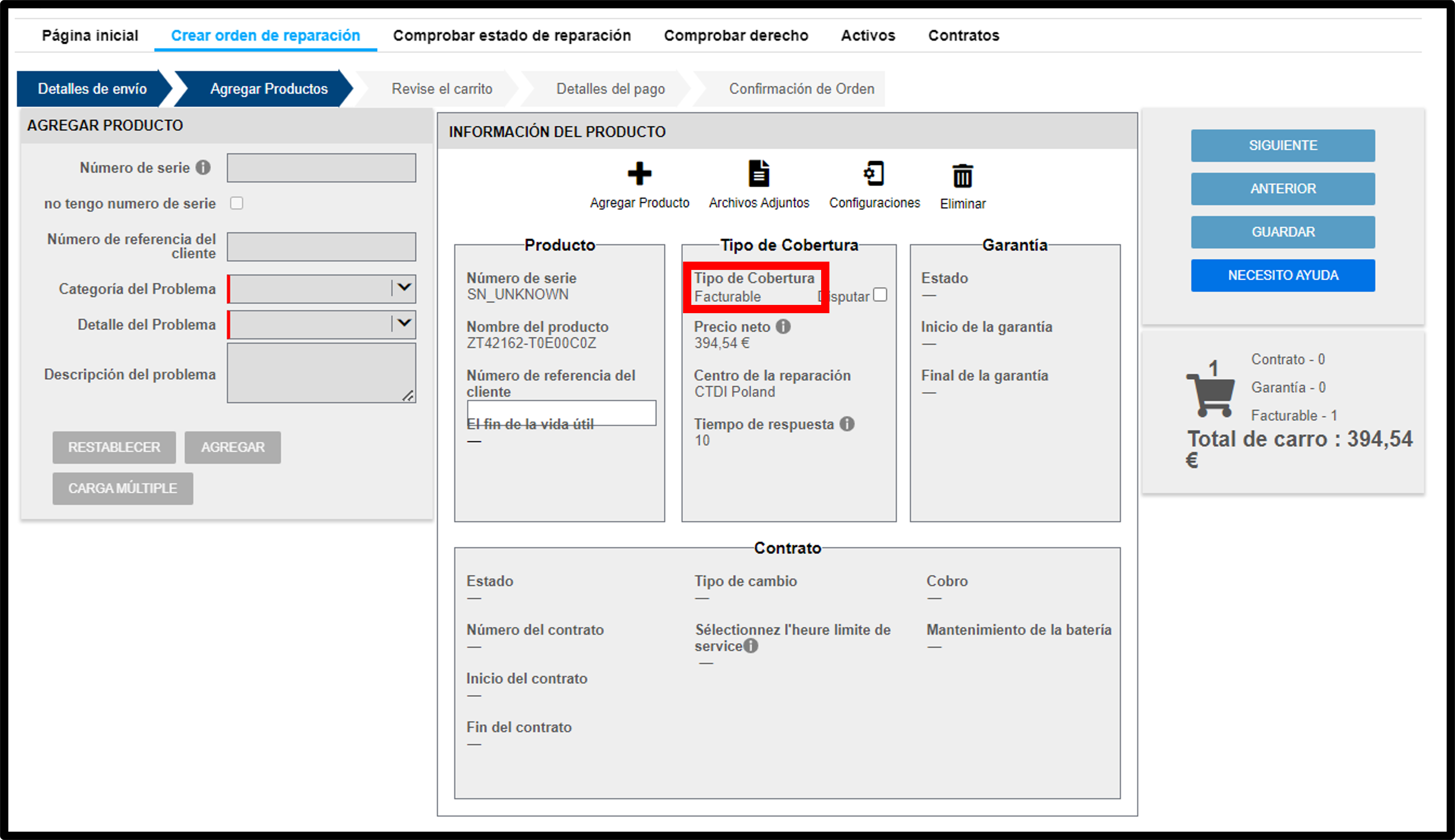Expand the Categoría del Problema dropdown
The image size is (1455, 840).
322,288
